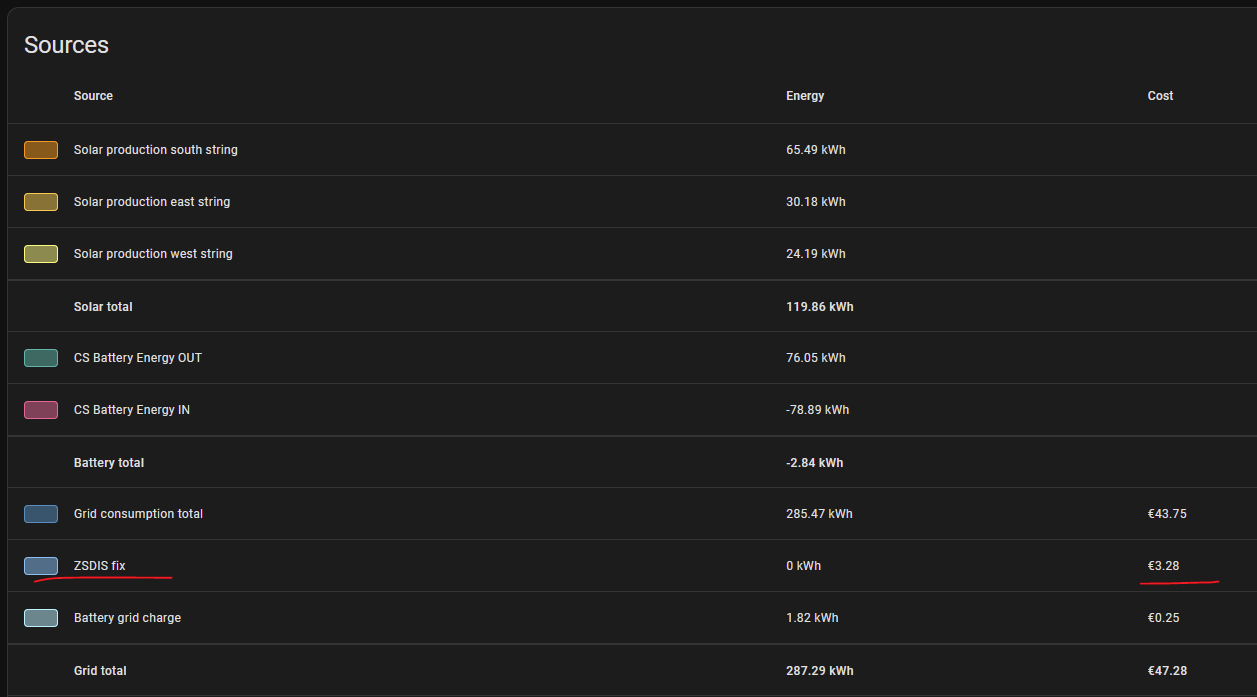This screenshot has width=1257, height=697.
Task: Open the Solar production east string entry
Action: pos(152,202)
